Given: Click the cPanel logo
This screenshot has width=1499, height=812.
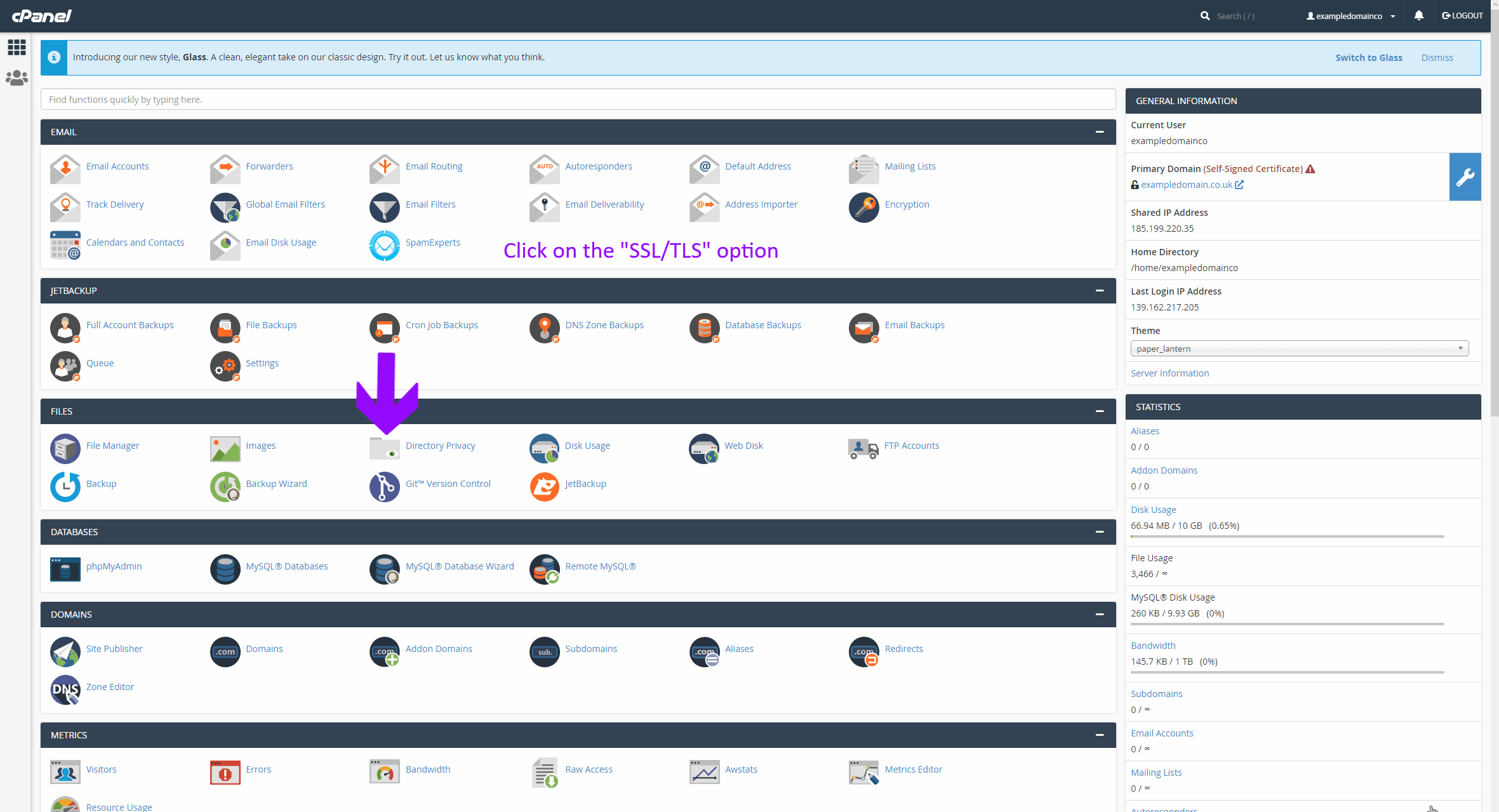Looking at the screenshot, I should tap(41, 16).
